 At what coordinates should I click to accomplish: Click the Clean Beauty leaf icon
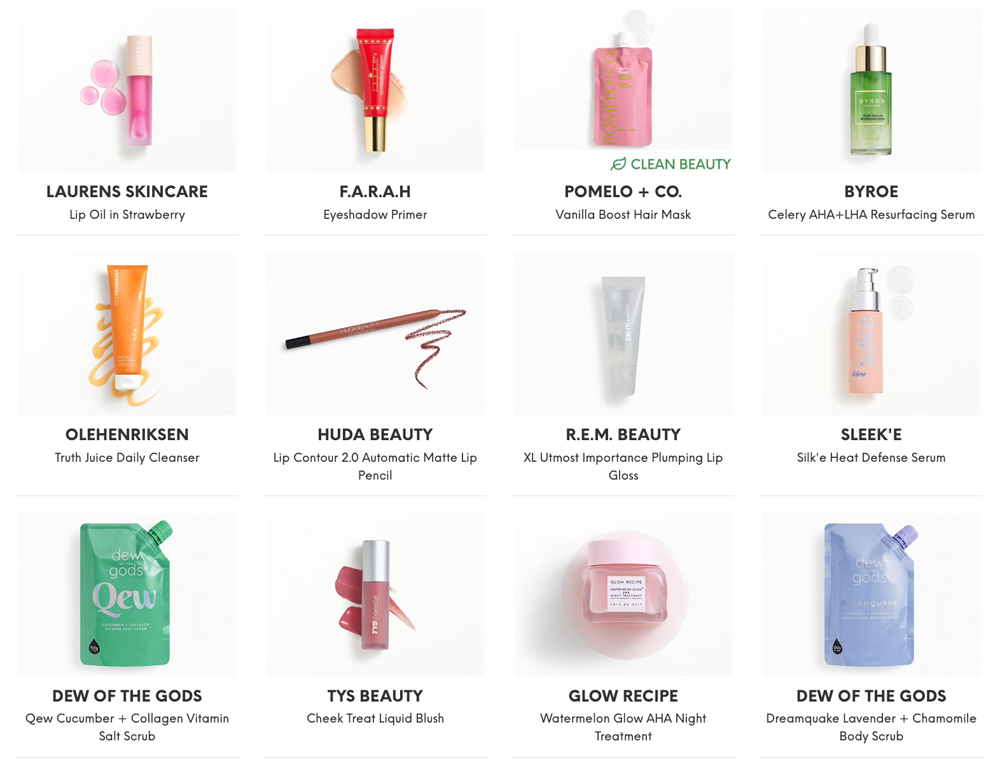[x=618, y=165]
